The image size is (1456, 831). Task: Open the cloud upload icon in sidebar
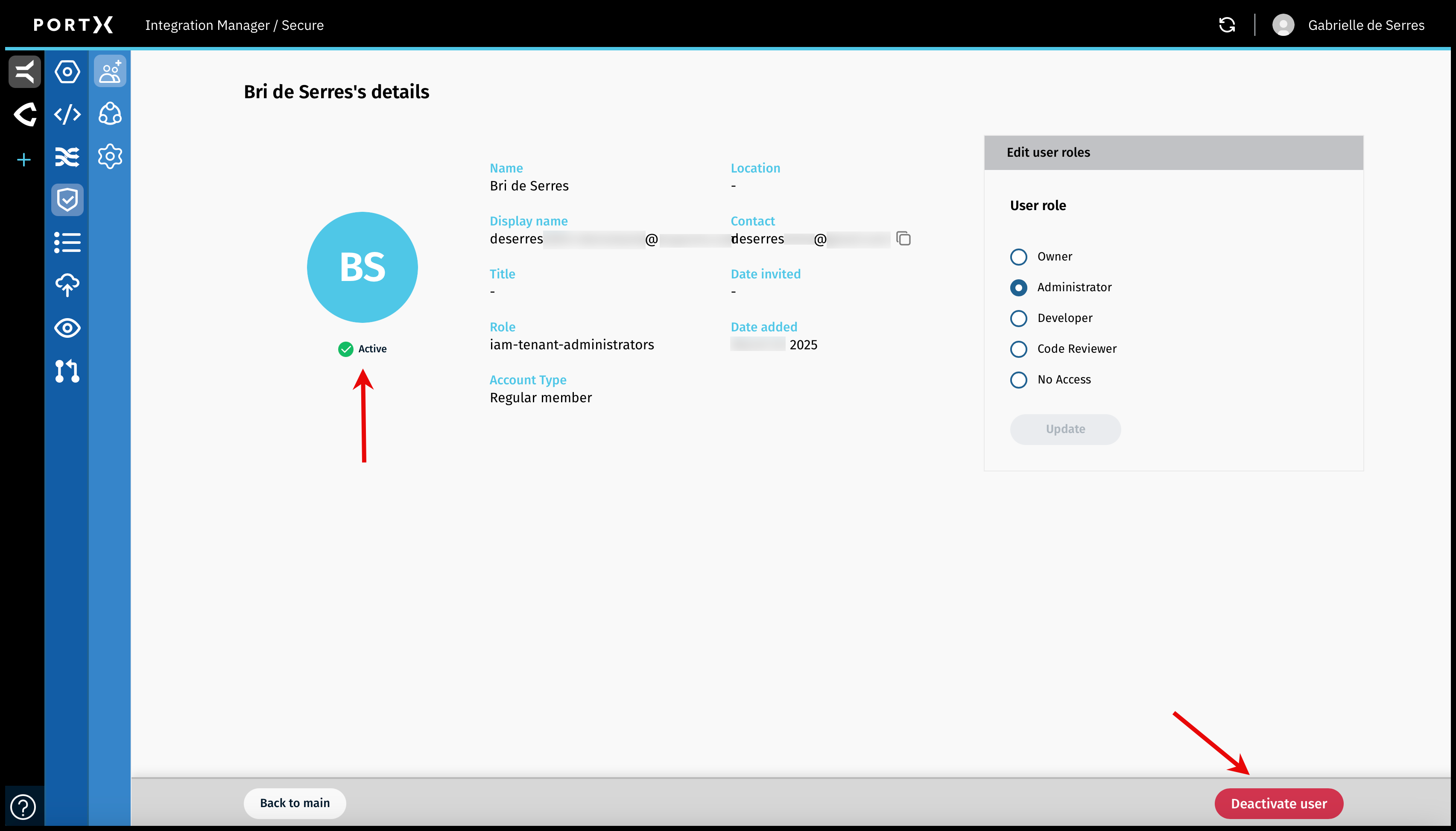click(x=67, y=285)
